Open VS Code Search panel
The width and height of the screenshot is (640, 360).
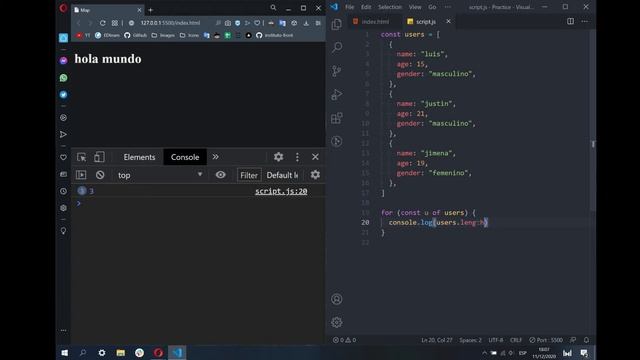click(x=337, y=47)
